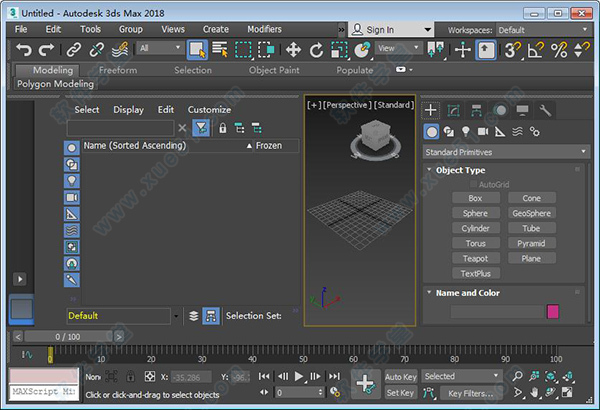
Task: Open the Standard Primitives dropdown
Action: 505,152
